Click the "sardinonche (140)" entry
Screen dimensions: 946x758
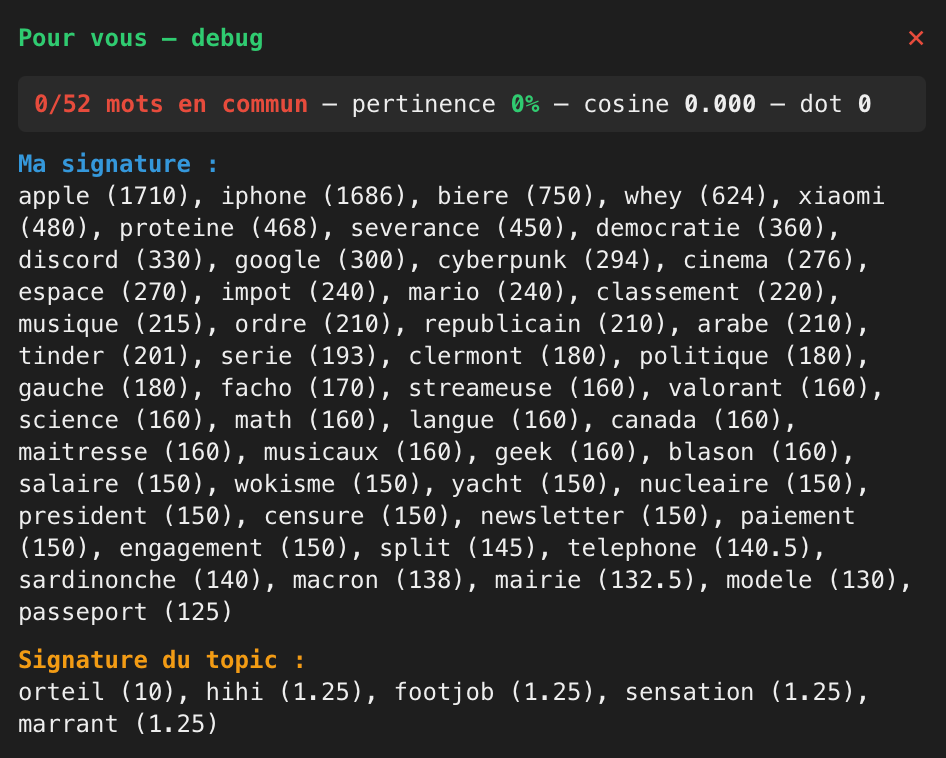click(147, 580)
